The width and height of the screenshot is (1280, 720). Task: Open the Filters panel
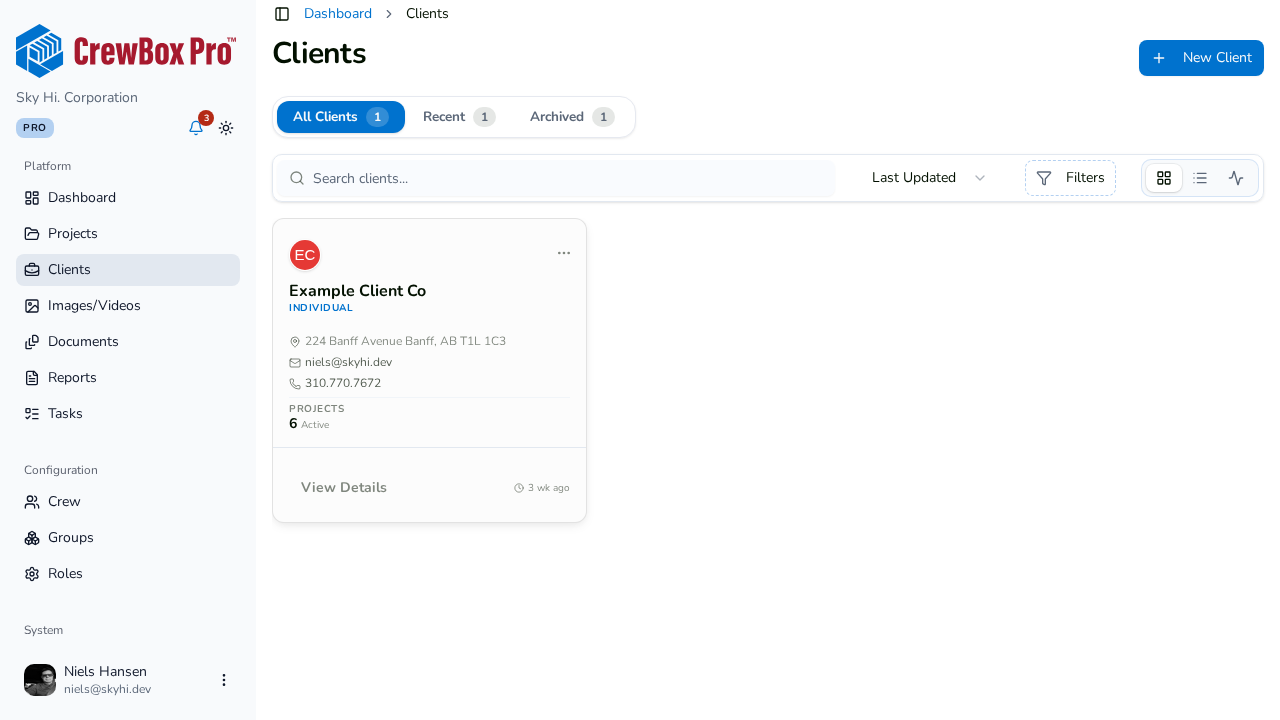[1070, 178]
